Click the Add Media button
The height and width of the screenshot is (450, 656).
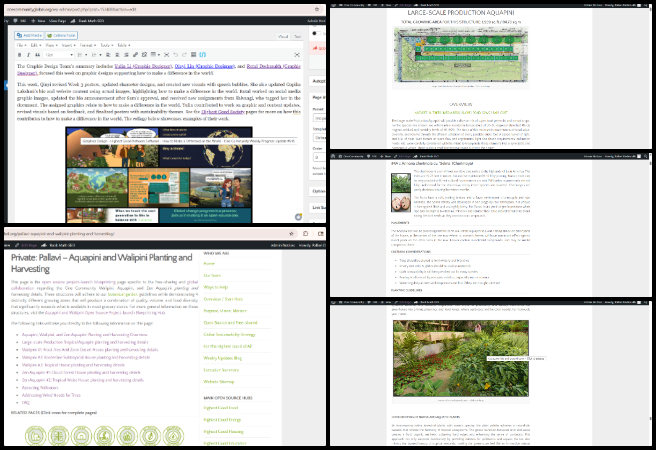pyautogui.click(x=29, y=36)
